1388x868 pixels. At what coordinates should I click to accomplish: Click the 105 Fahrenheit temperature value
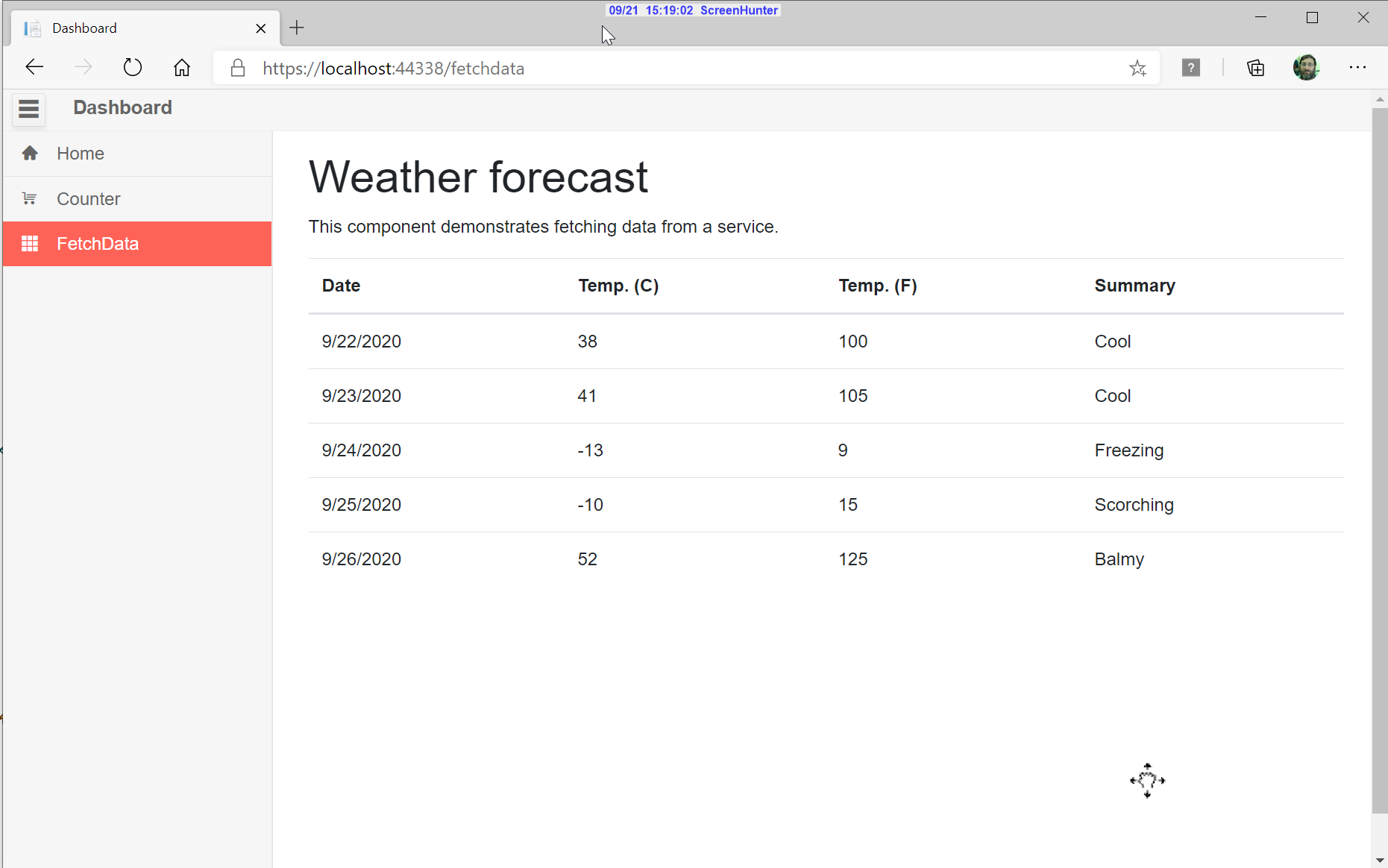point(852,396)
